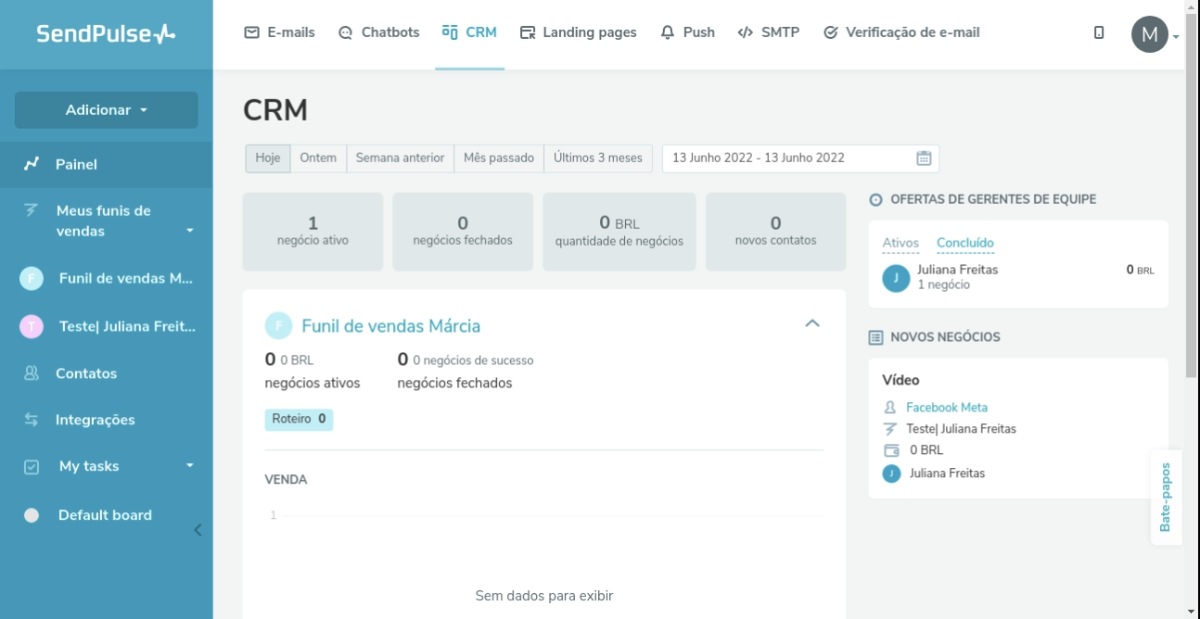Collapse the Funil de vendas Márcia panel
The image size is (1200, 619).
click(812, 323)
